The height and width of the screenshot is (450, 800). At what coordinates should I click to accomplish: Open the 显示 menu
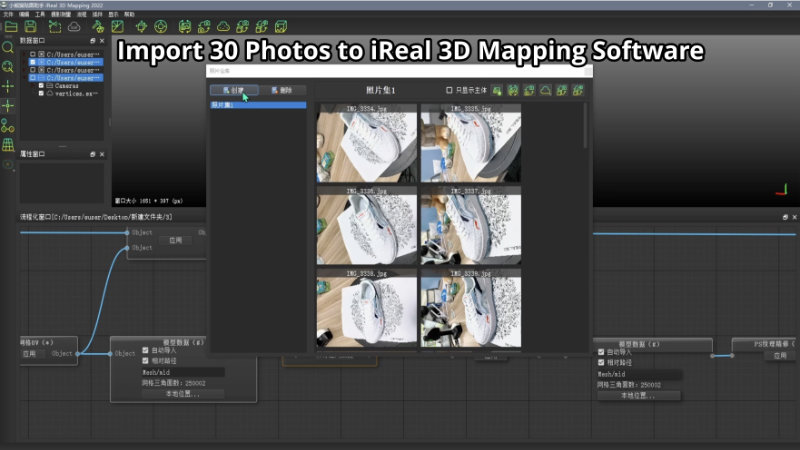click(x=113, y=14)
